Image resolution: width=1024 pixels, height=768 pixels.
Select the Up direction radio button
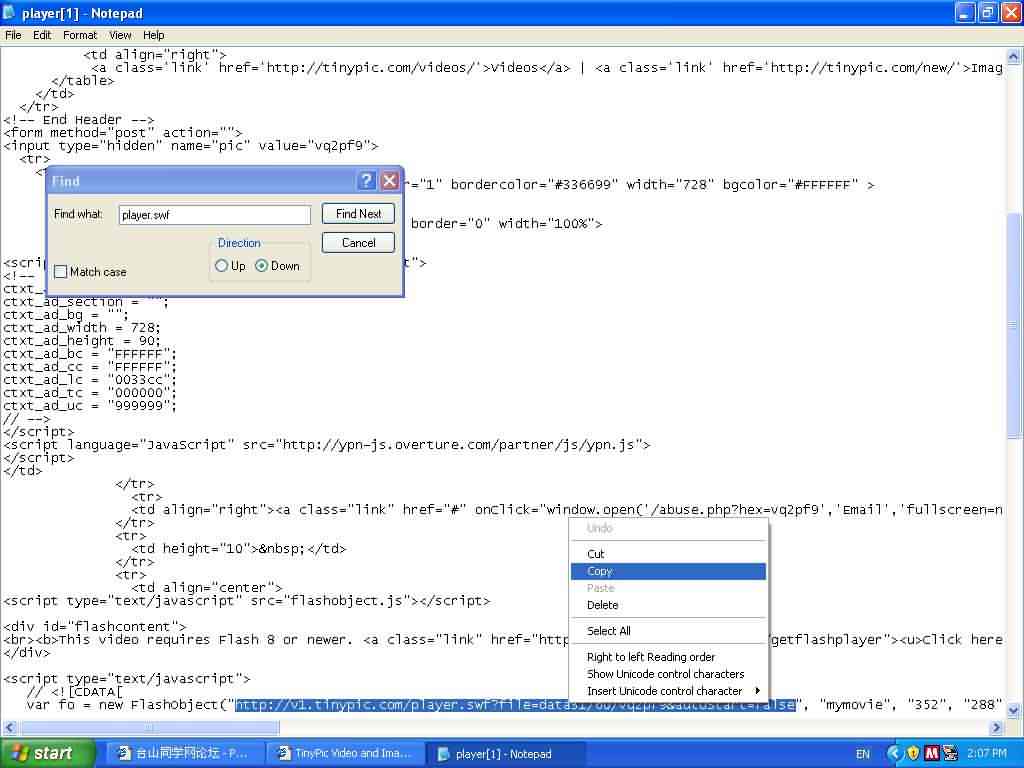click(x=222, y=266)
